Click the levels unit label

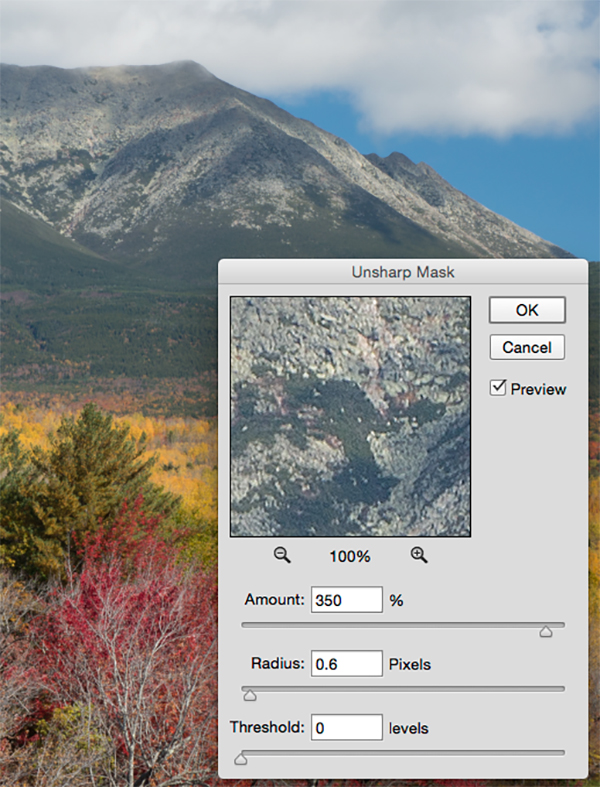click(409, 728)
